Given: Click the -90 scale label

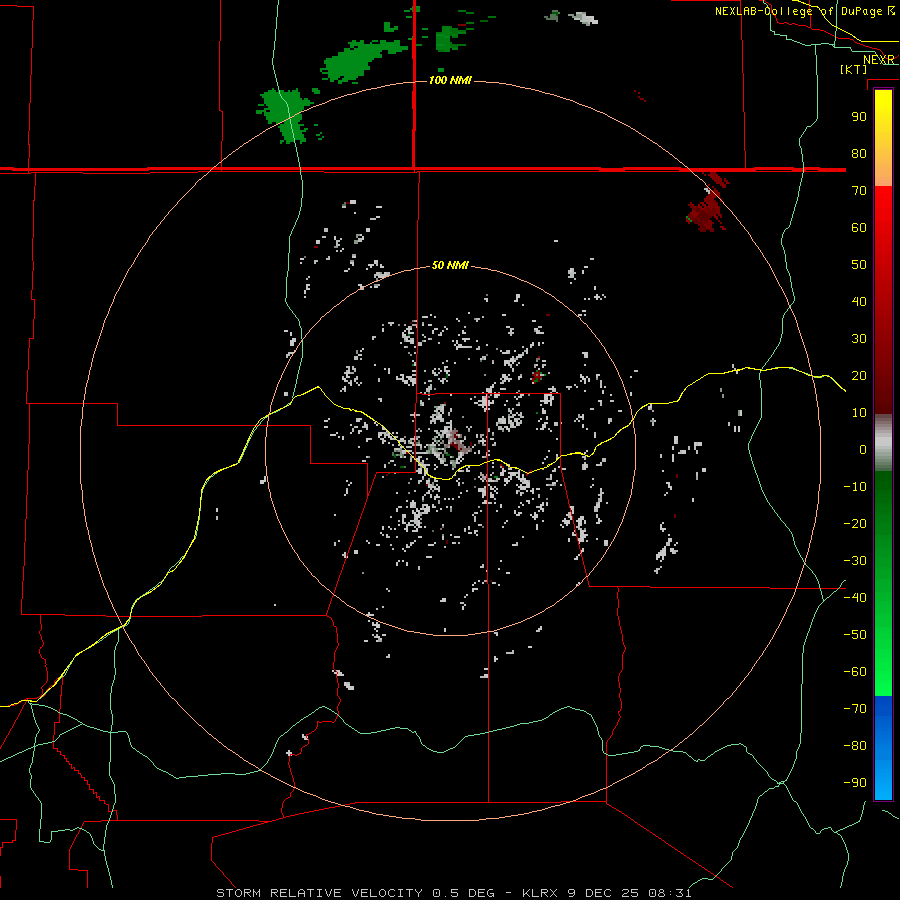Looking at the screenshot, I should 855,783.
